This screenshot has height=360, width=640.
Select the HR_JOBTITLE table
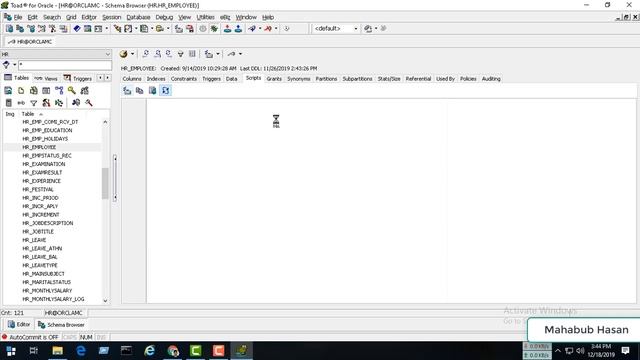tap(38, 231)
